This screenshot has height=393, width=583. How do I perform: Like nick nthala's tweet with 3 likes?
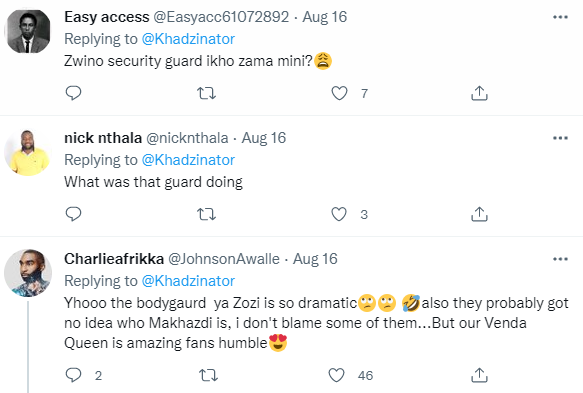(x=339, y=215)
